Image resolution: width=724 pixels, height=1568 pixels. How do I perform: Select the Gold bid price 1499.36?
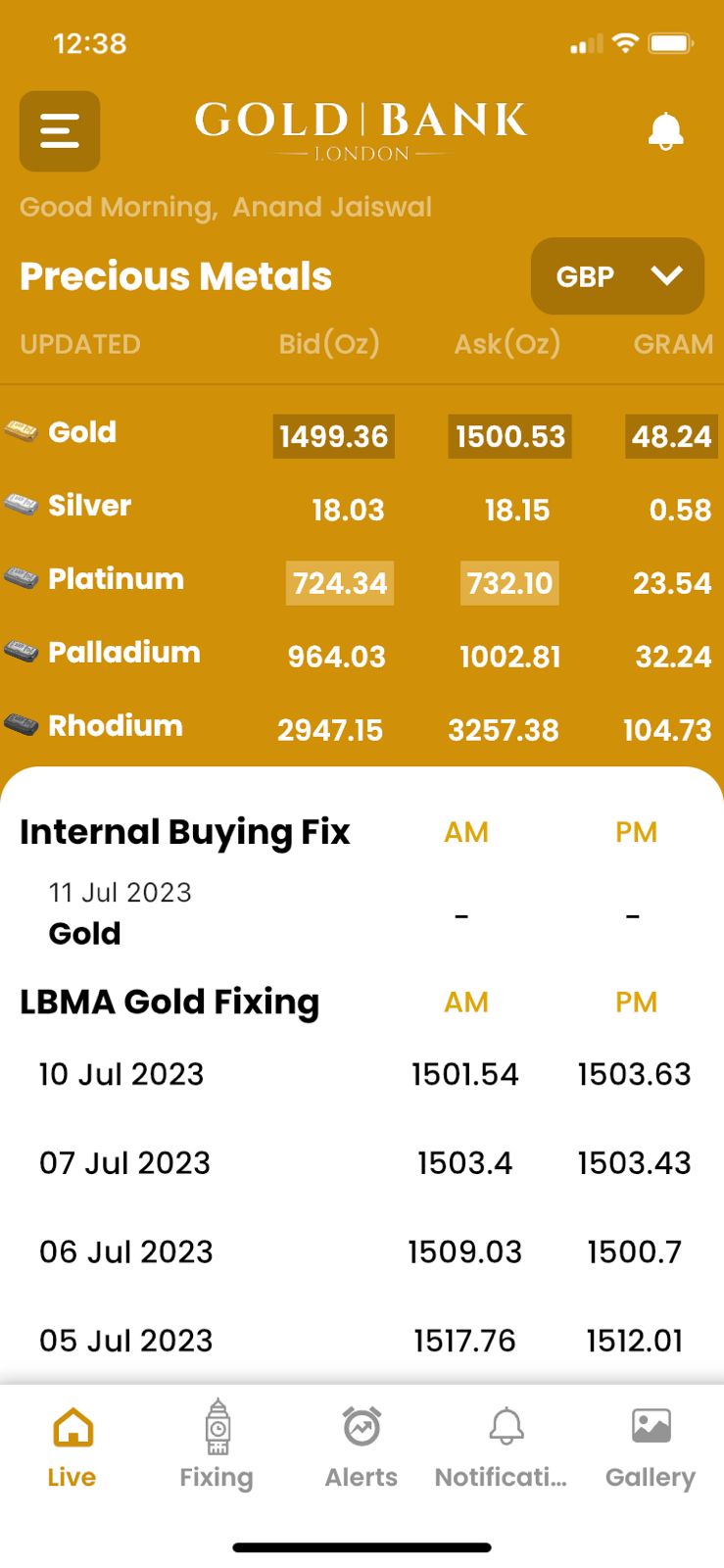coord(333,436)
